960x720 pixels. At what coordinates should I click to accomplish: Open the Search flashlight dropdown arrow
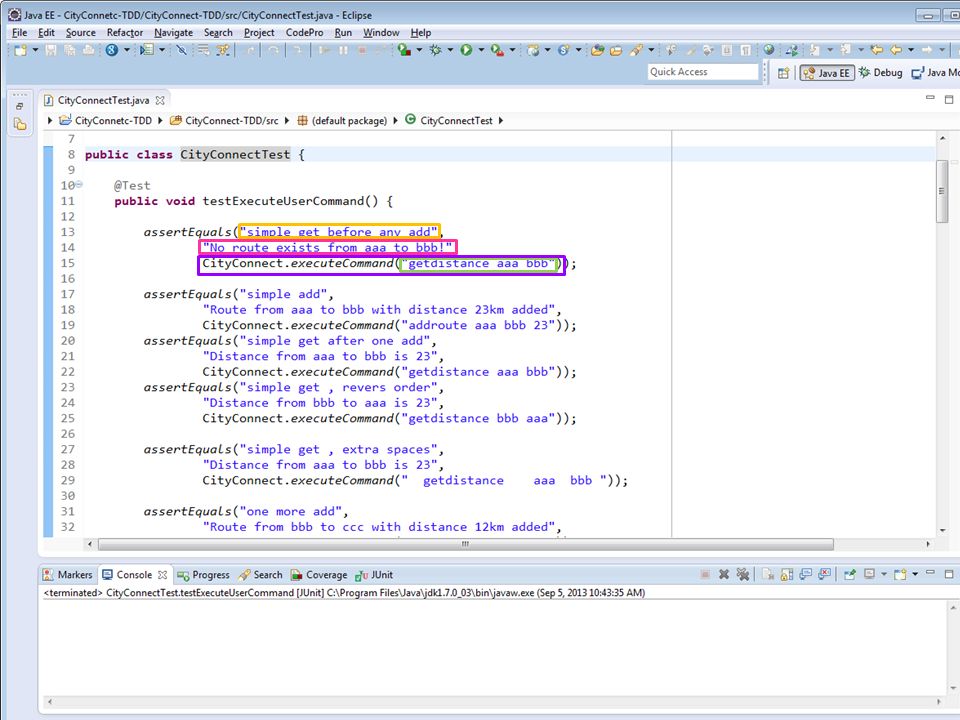651,50
